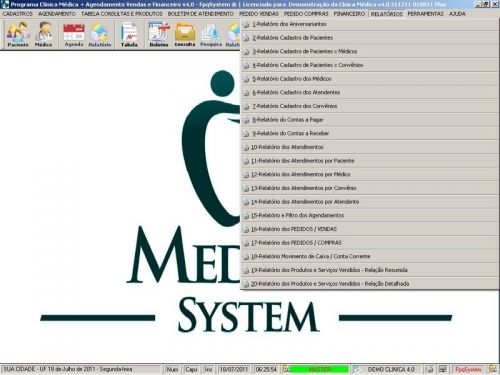The width and height of the screenshot is (500, 375).
Task: Open the Tabela toolbar icon
Action: pos(129,34)
